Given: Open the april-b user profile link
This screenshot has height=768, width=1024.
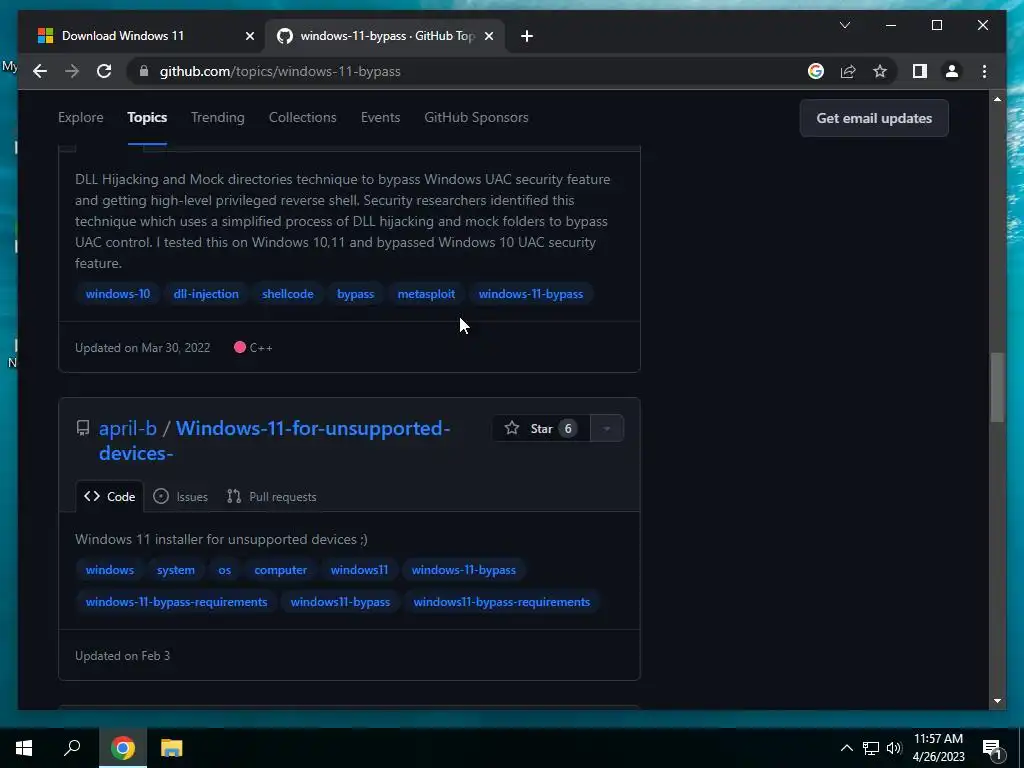Looking at the screenshot, I should pos(127,428).
